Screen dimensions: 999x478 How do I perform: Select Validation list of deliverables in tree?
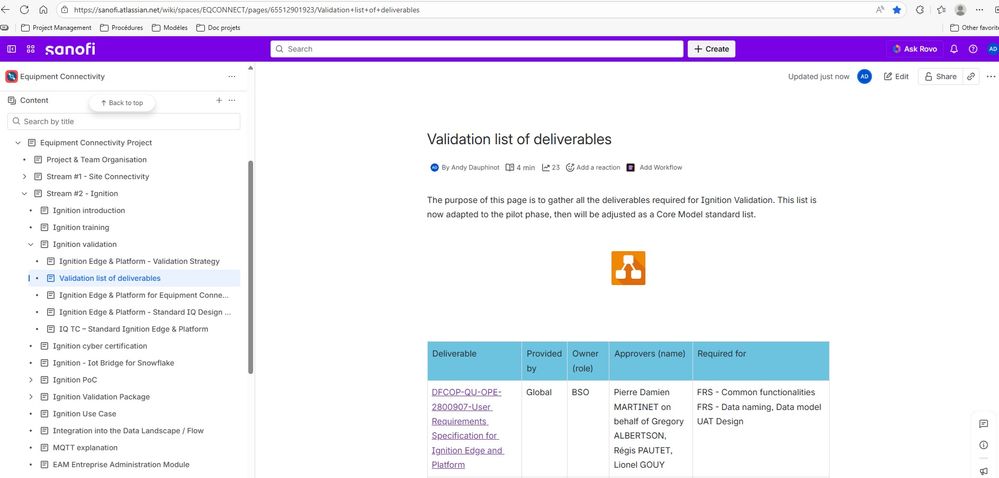pos(110,279)
